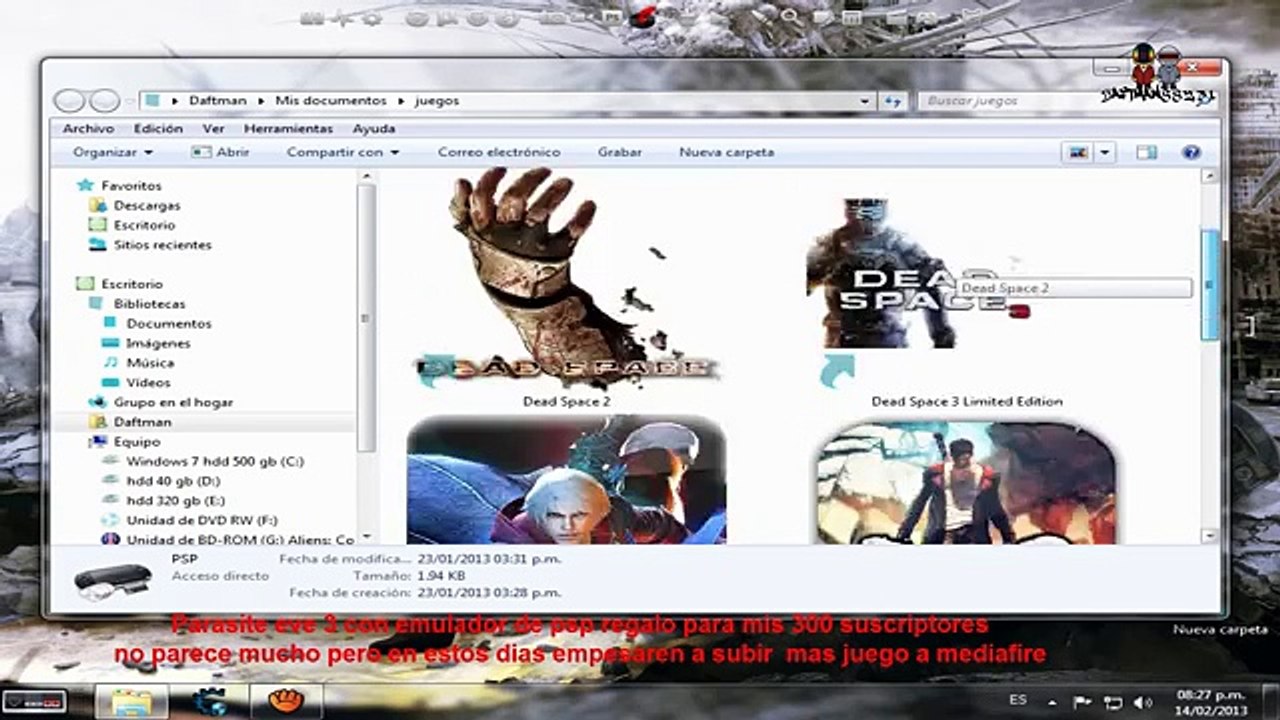Open the Vídeos library
This screenshot has width=1280, height=720.
click(x=148, y=383)
